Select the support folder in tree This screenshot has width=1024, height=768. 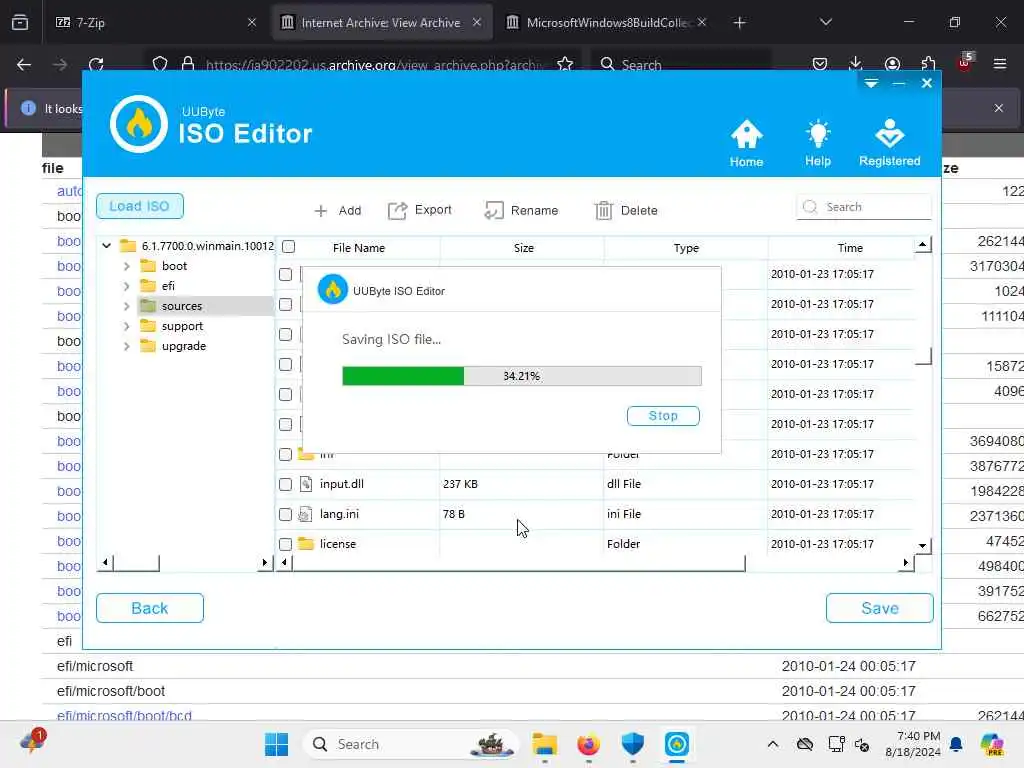coord(172,326)
